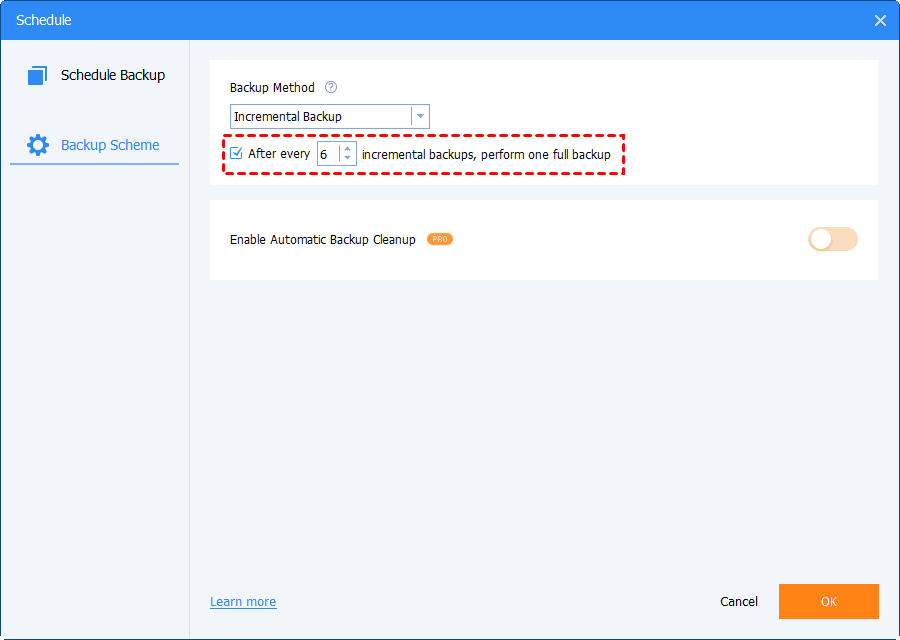900x640 pixels.
Task: Click the Enable Automatic Backup Cleanup label
Action: coord(323,239)
